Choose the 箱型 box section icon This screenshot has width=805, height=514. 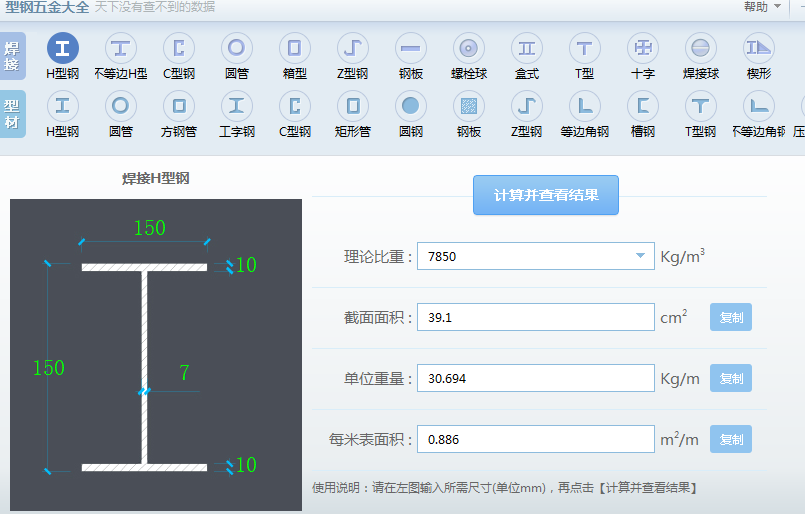[x=295, y=48]
